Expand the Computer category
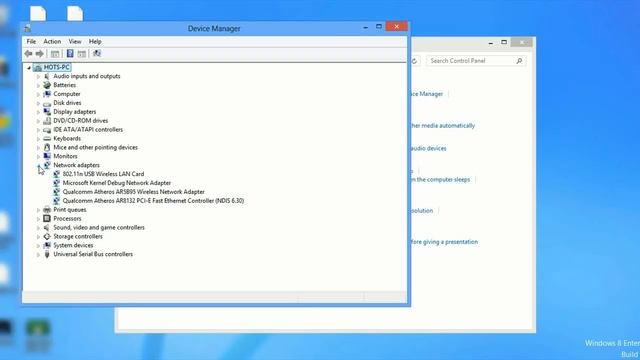The height and width of the screenshot is (360, 640). click(x=38, y=94)
